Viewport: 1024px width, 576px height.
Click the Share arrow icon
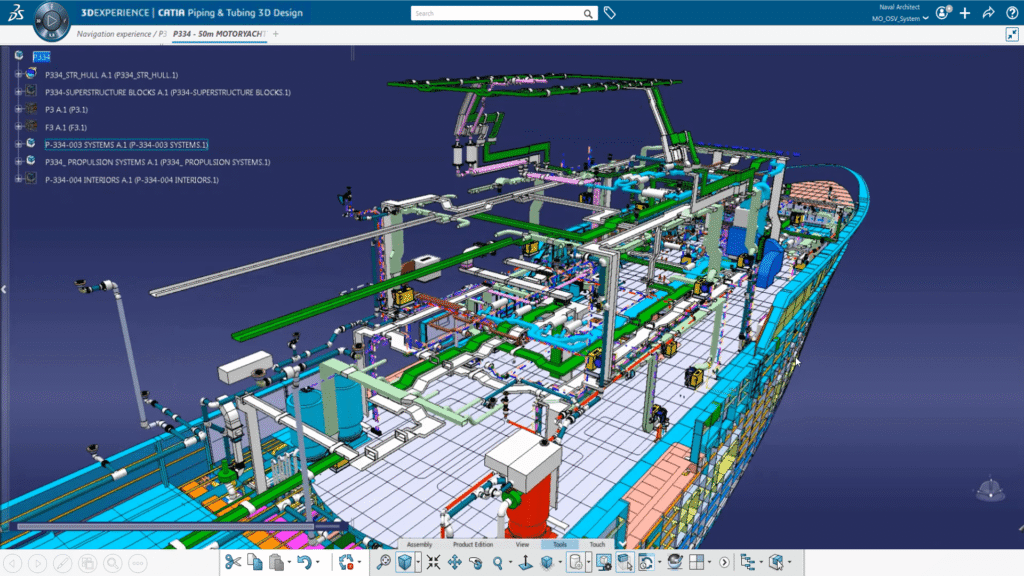[x=988, y=14]
